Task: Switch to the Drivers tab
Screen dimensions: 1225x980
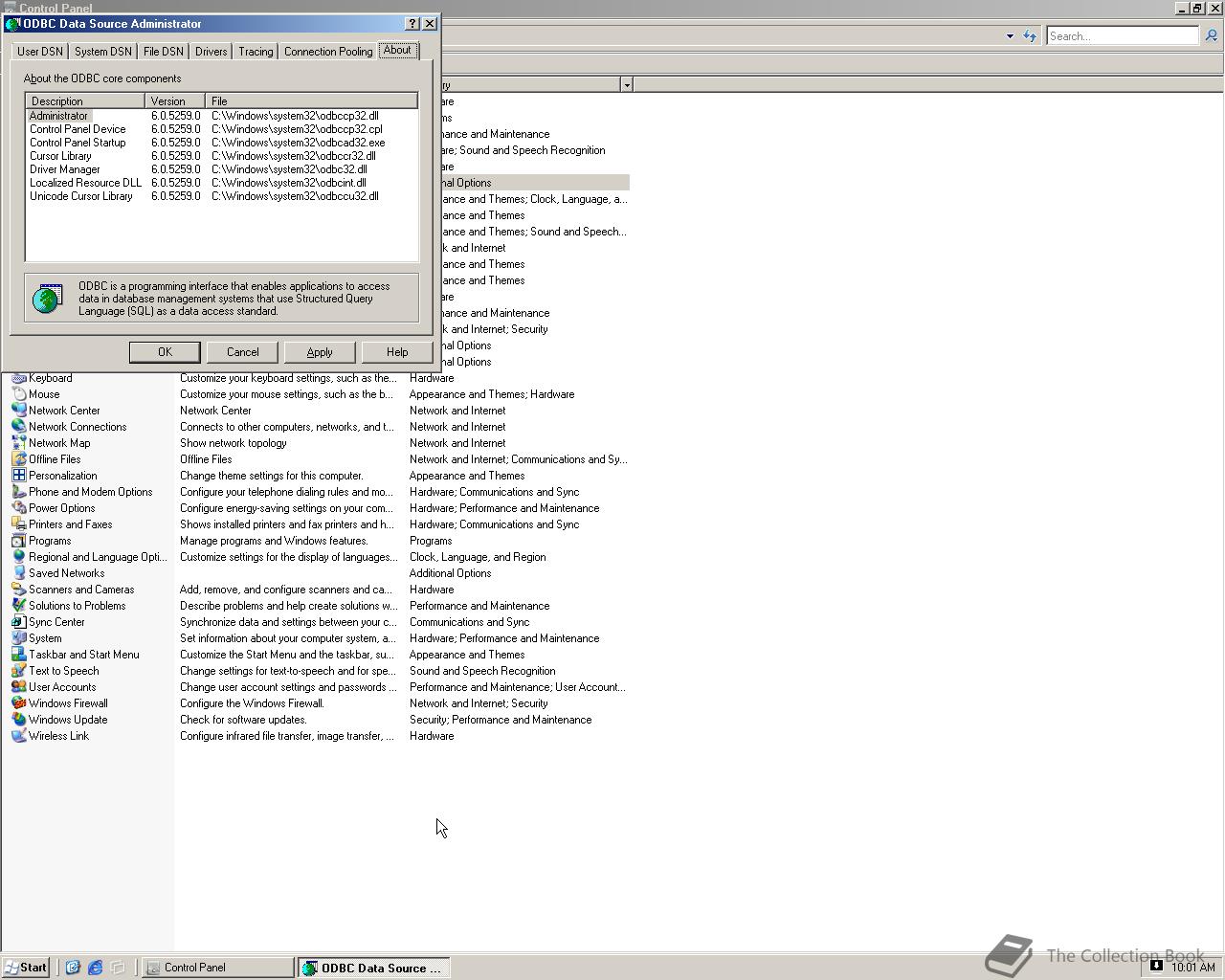Action: click(x=212, y=52)
